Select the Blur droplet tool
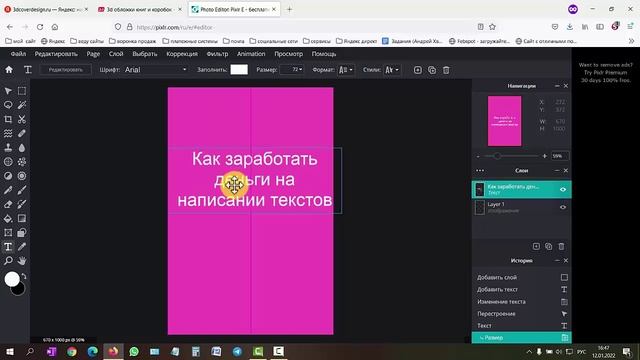Image resolution: width=640 pixels, height=360 pixels. tap(22, 147)
